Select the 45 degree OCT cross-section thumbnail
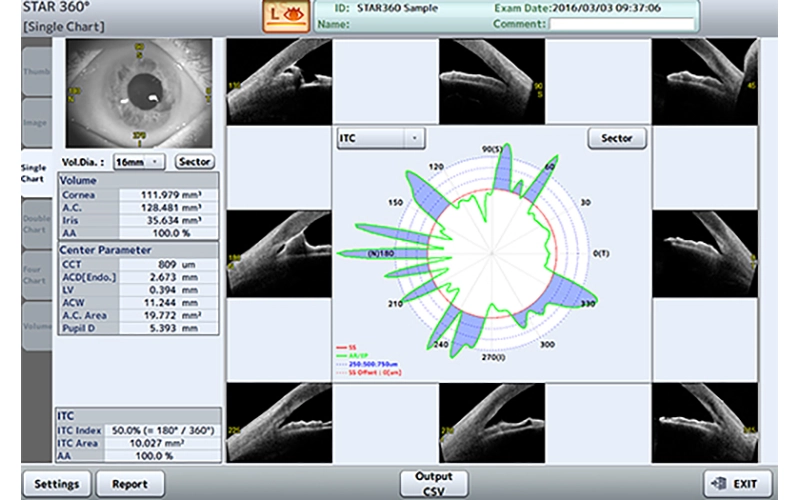 (705, 82)
